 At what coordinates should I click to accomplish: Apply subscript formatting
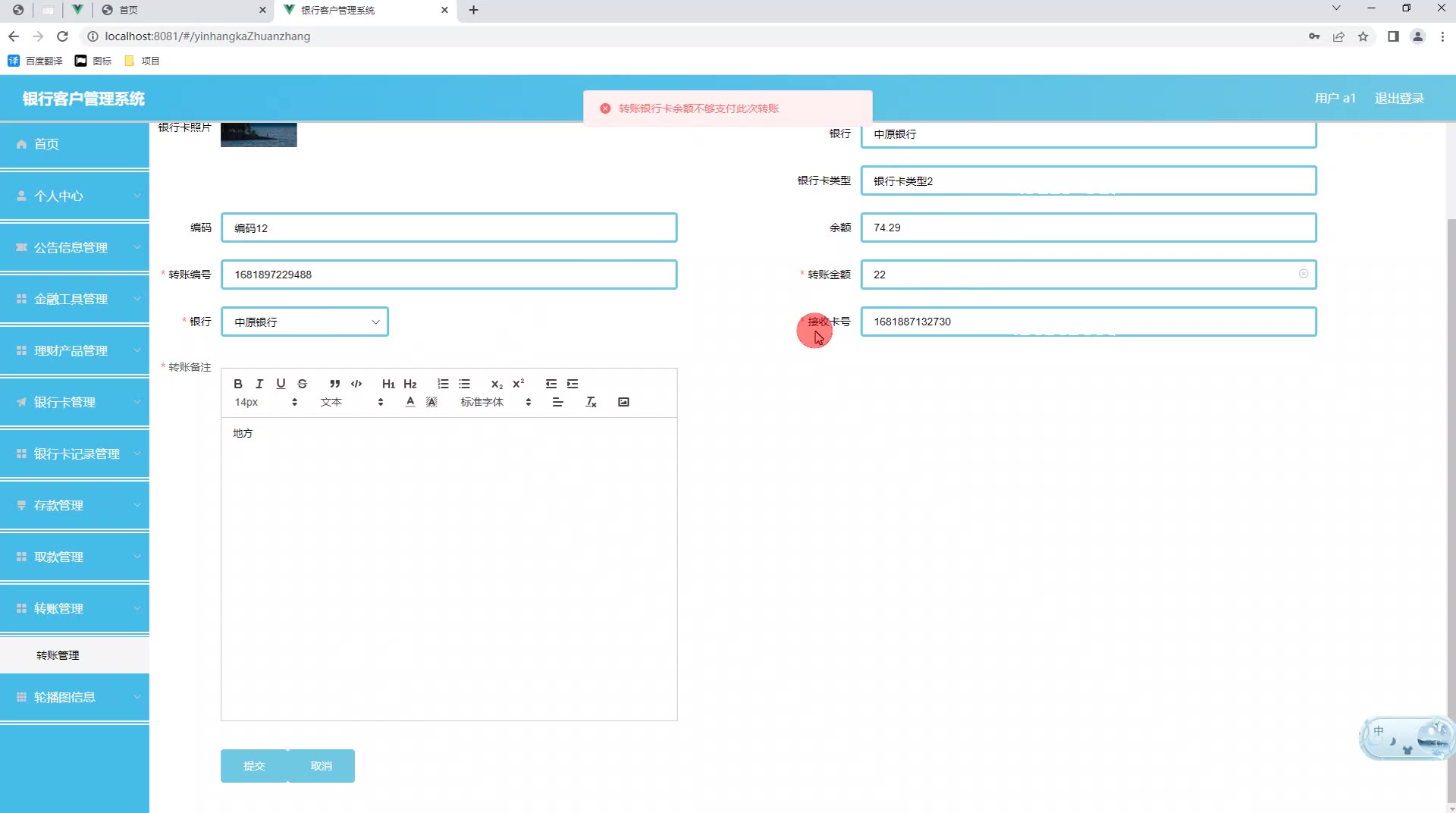497,384
